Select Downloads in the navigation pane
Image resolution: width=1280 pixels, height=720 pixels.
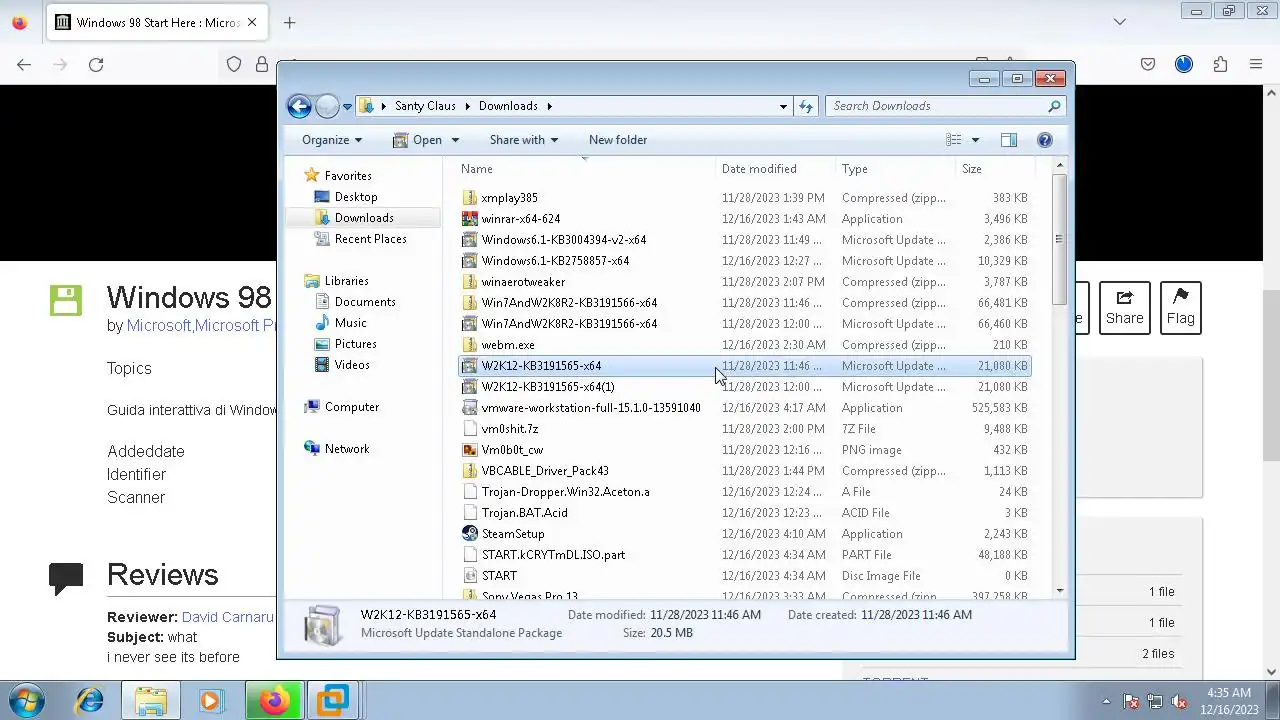point(364,218)
